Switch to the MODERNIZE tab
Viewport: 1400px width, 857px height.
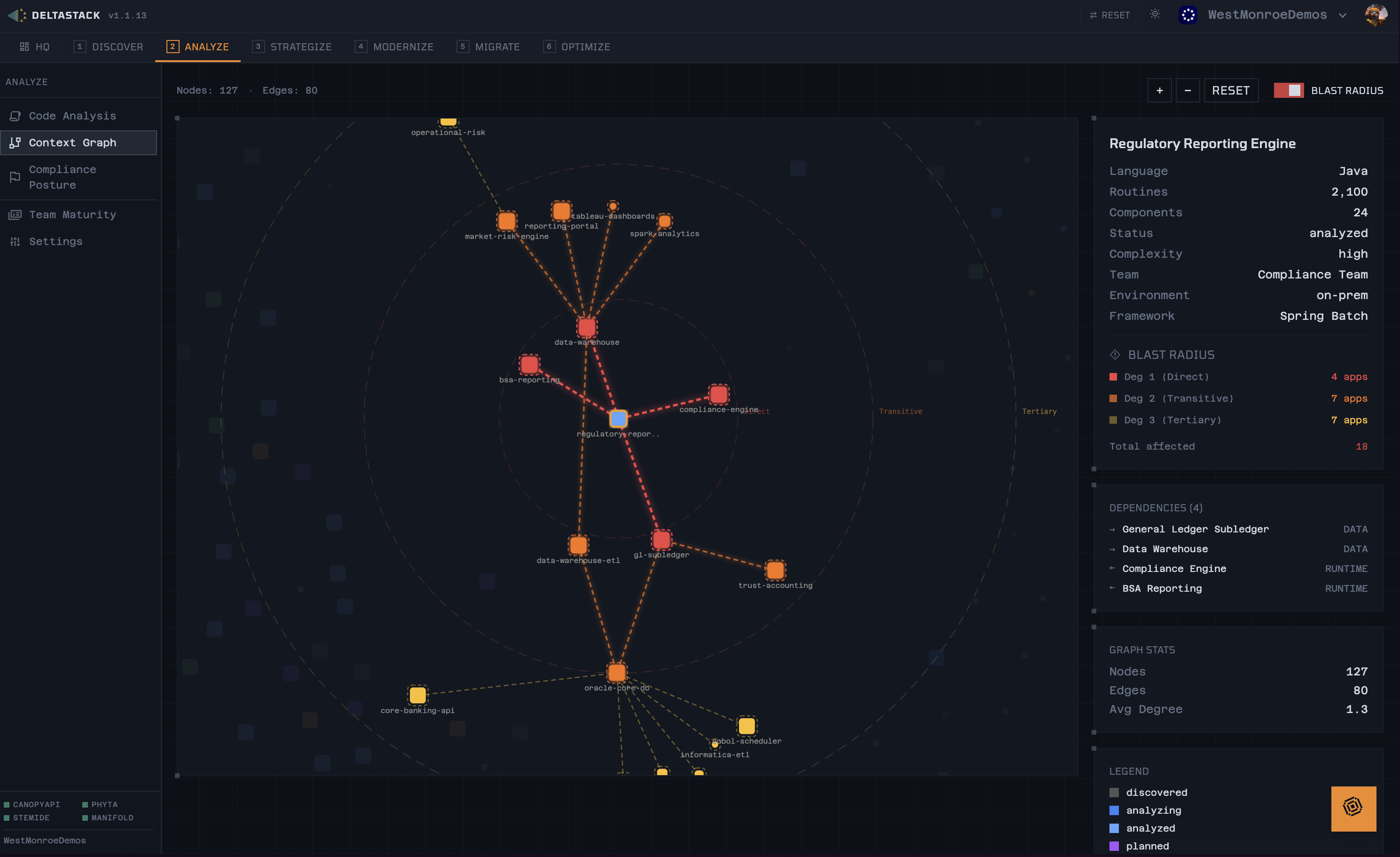394,47
